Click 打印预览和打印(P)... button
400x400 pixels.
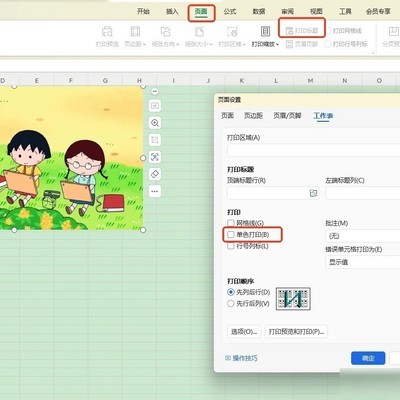click(x=296, y=332)
